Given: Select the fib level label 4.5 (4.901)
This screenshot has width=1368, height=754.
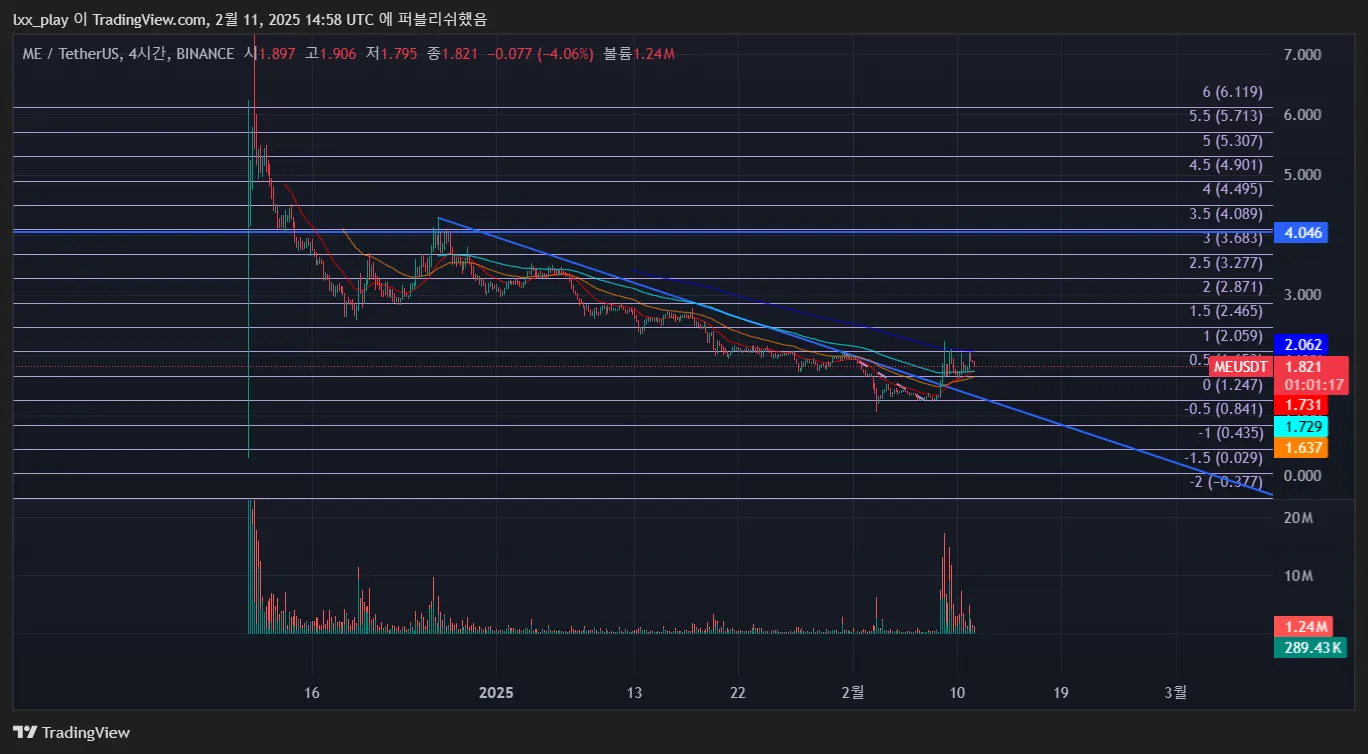Looking at the screenshot, I should click(x=1226, y=165).
